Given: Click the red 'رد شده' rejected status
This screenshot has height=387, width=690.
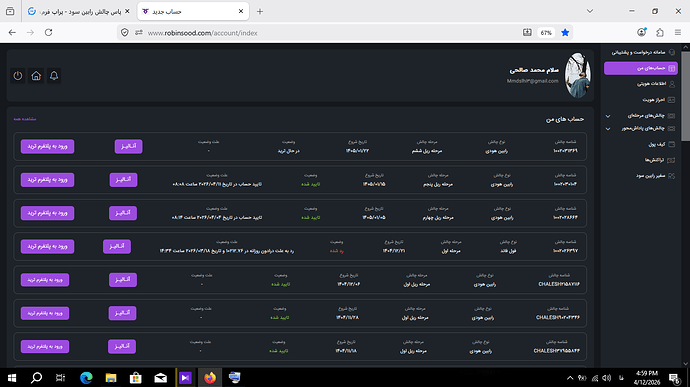Looking at the screenshot, I should 337,251.
